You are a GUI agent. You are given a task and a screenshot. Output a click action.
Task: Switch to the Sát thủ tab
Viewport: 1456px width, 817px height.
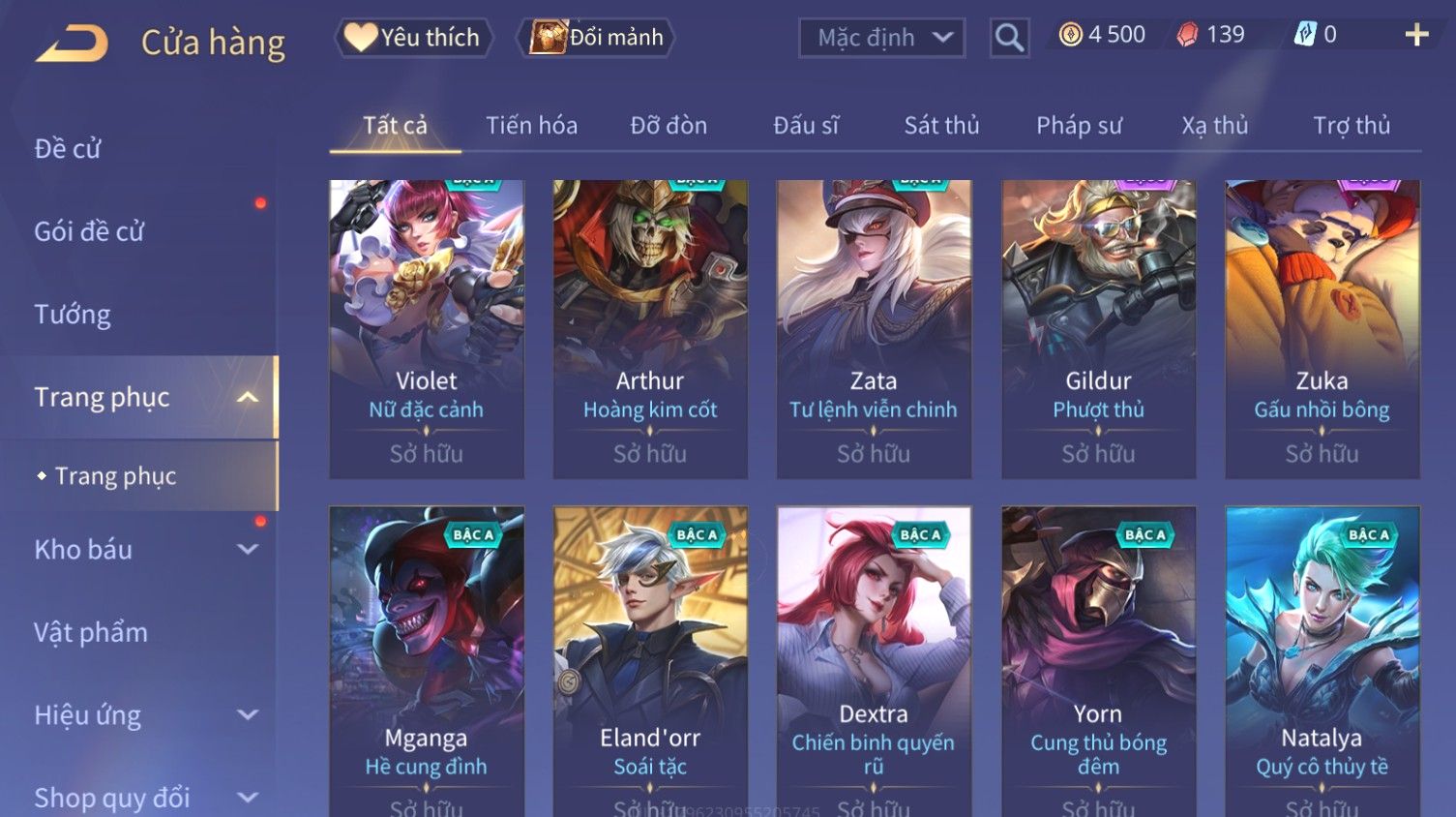(941, 126)
